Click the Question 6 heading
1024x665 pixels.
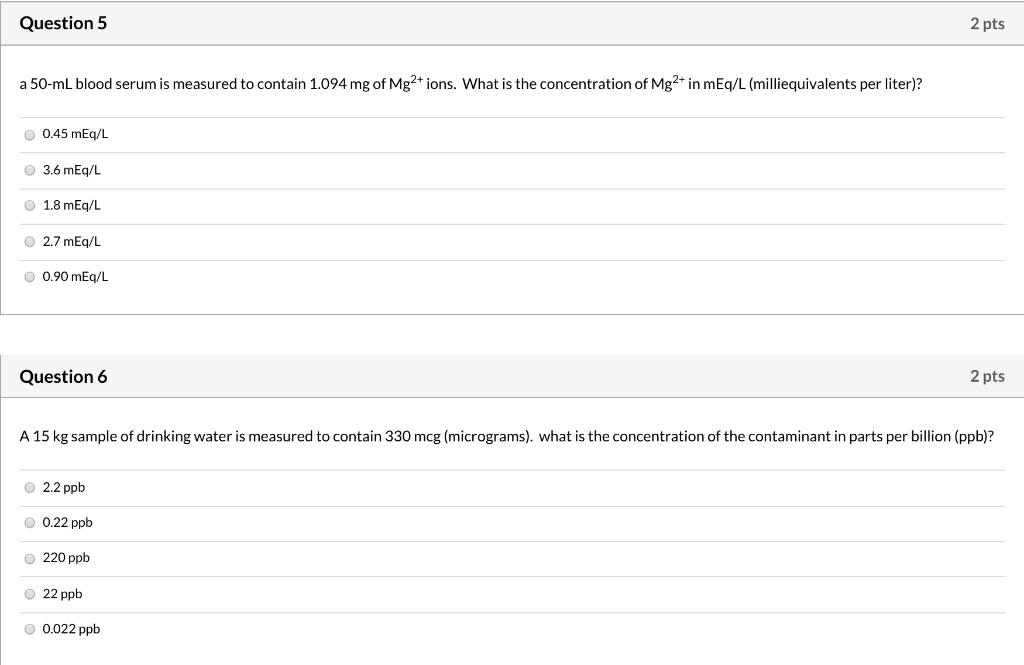point(63,377)
